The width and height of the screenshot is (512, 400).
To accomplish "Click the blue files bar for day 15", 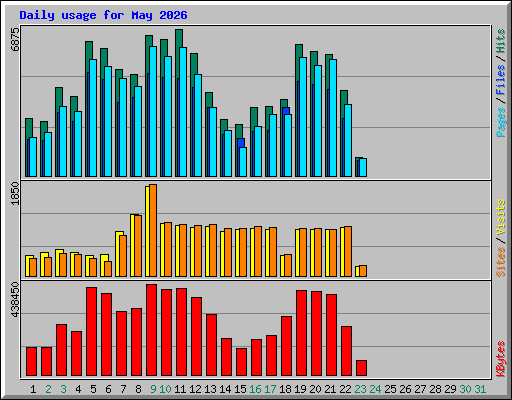I will (x=241, y=143).
